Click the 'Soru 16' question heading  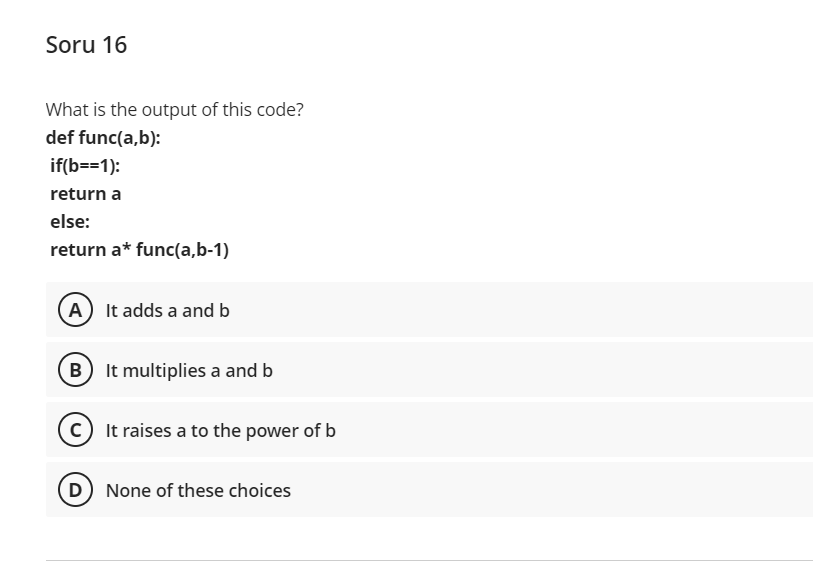86,45
